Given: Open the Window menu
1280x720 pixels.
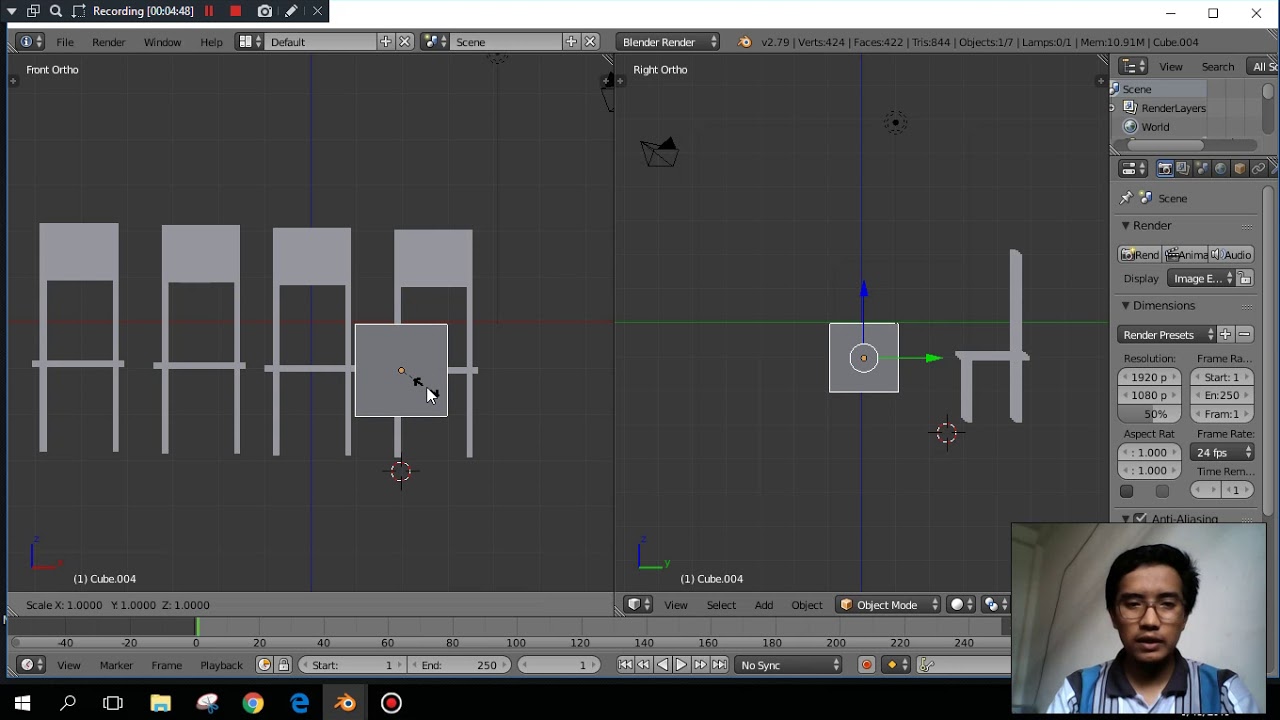Looking at the screenshot, I should [x=162, y=42].
